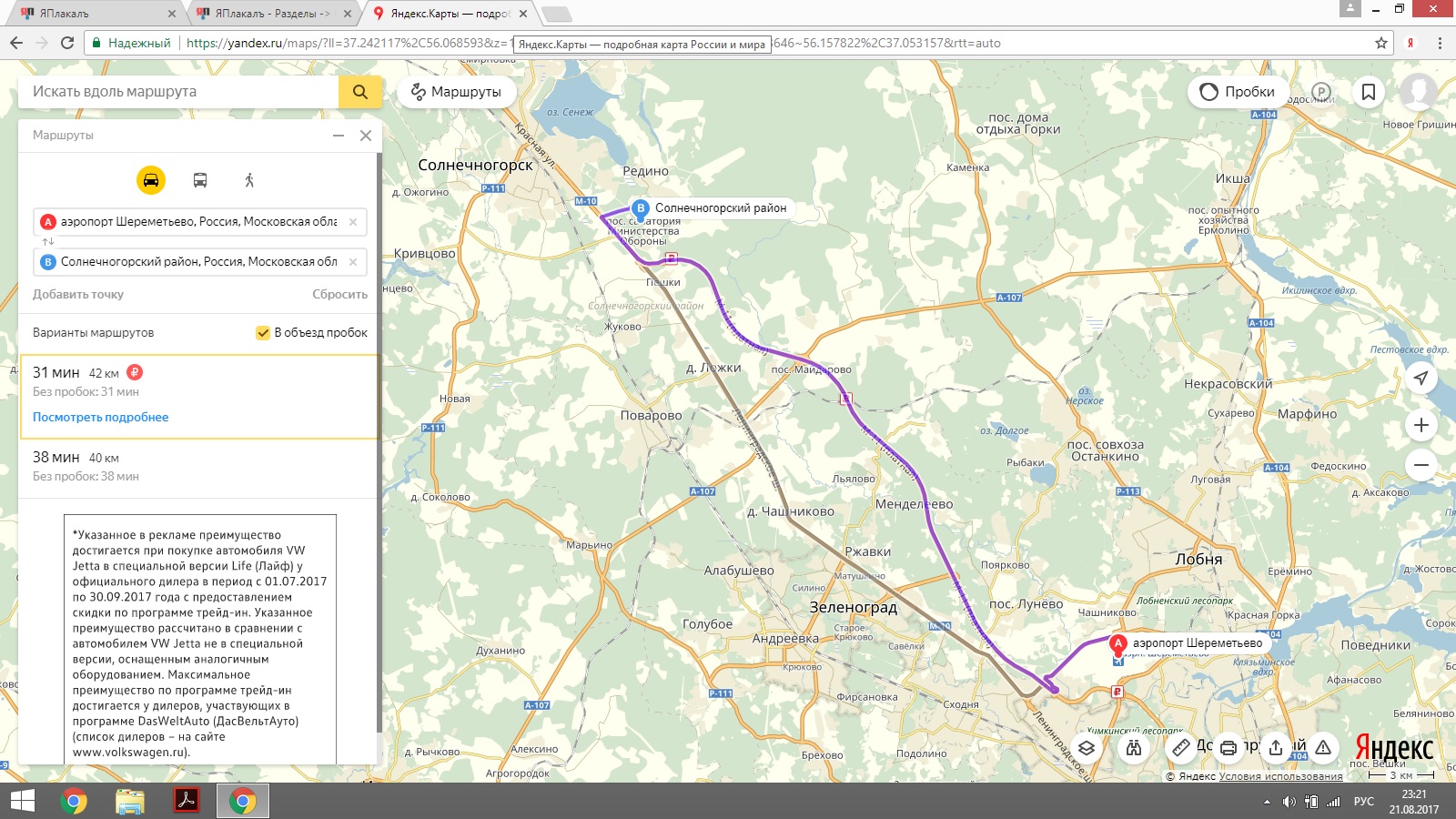
Task: Select the 31 мин 42 км route option
Action: click(x=198, y=397)
